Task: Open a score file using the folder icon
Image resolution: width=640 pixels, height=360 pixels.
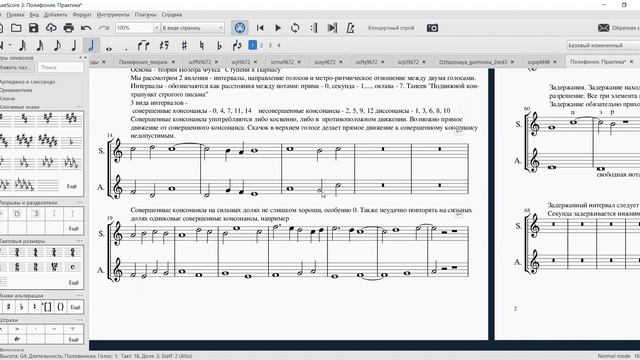Action: pyautogui.click(x=16, y=28)
